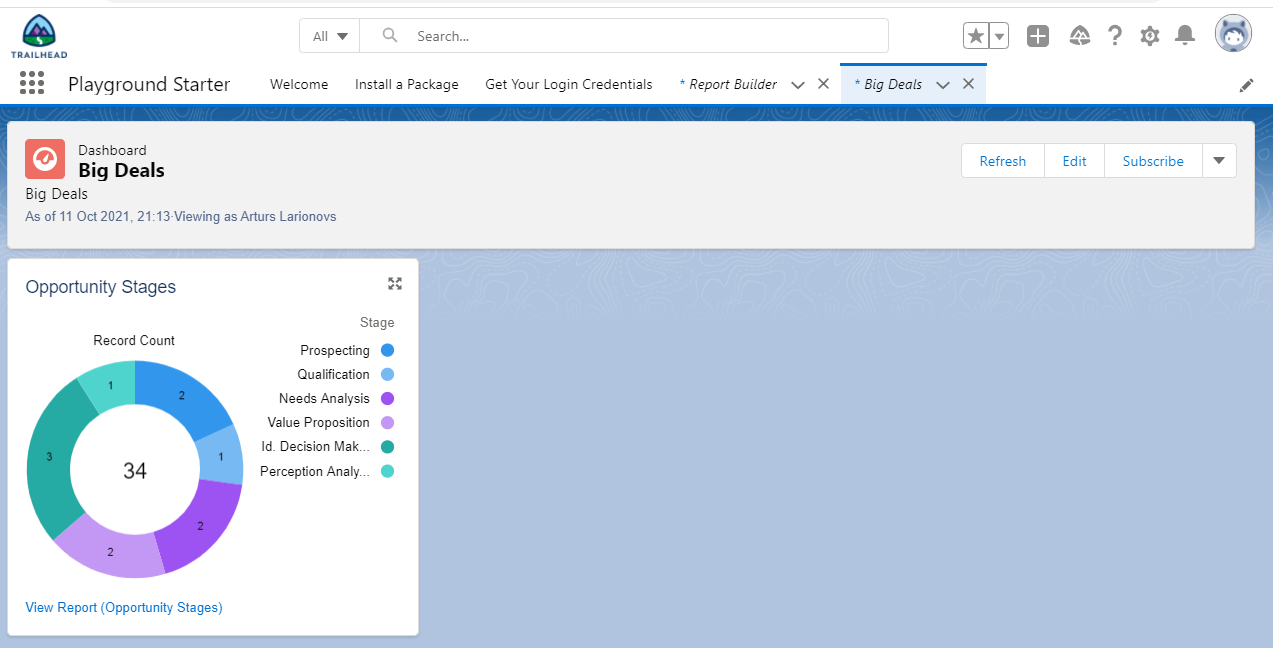Open the Install a Package tab
This screenshot has width=1273, height=648.
407,84
